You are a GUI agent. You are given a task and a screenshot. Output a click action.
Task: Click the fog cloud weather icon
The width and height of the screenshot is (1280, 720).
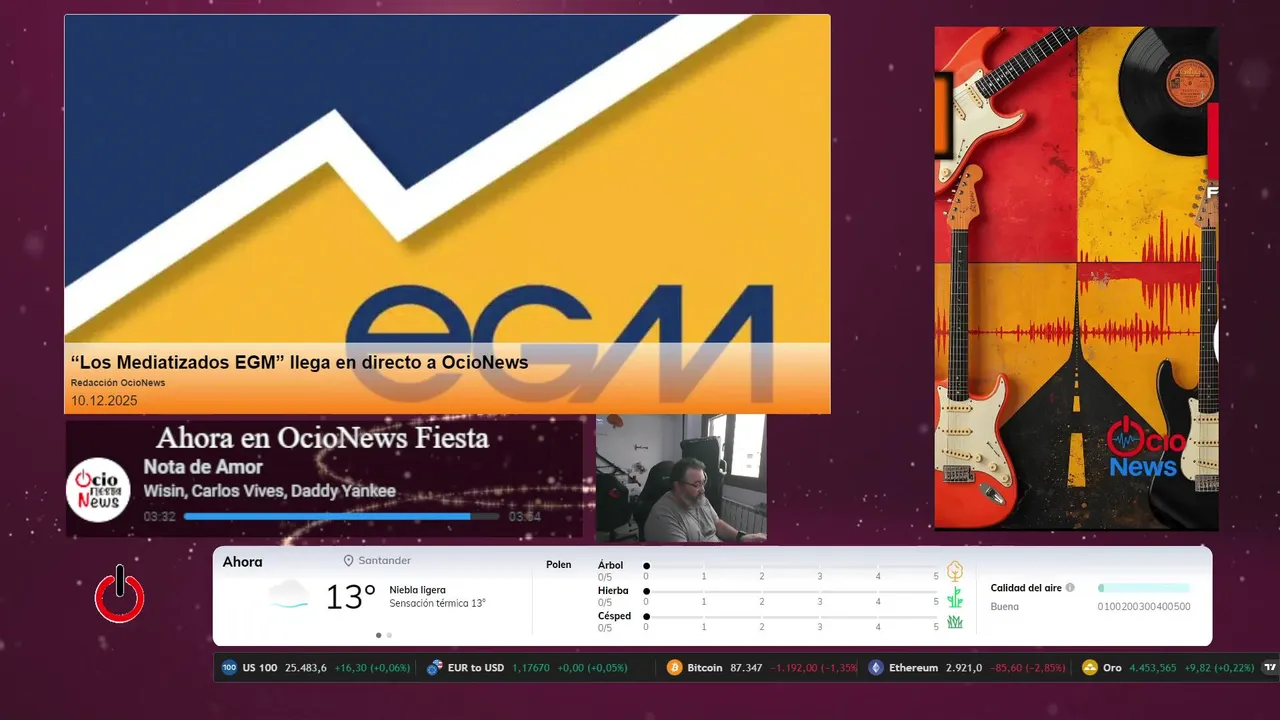(x=289, y=595)
